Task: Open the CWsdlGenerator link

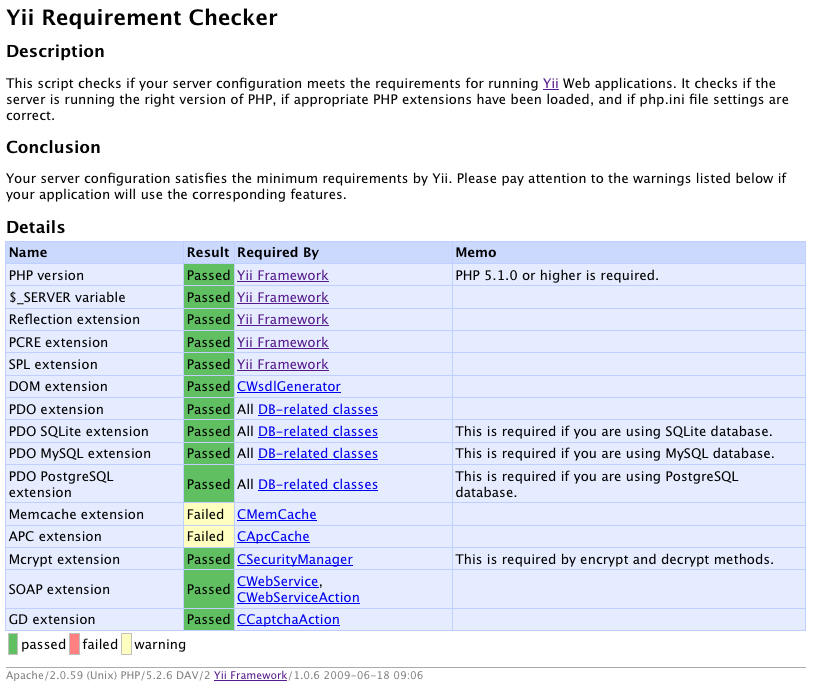Action: click(288, 386)
